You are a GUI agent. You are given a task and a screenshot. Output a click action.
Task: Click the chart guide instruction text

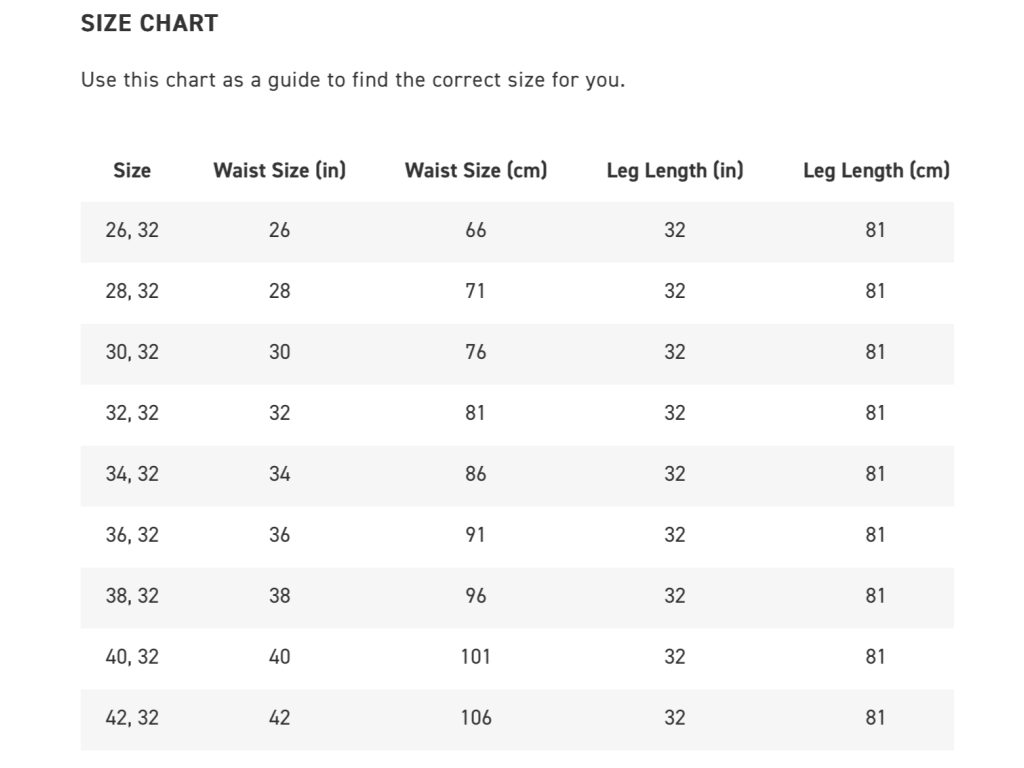click(352, 80)
